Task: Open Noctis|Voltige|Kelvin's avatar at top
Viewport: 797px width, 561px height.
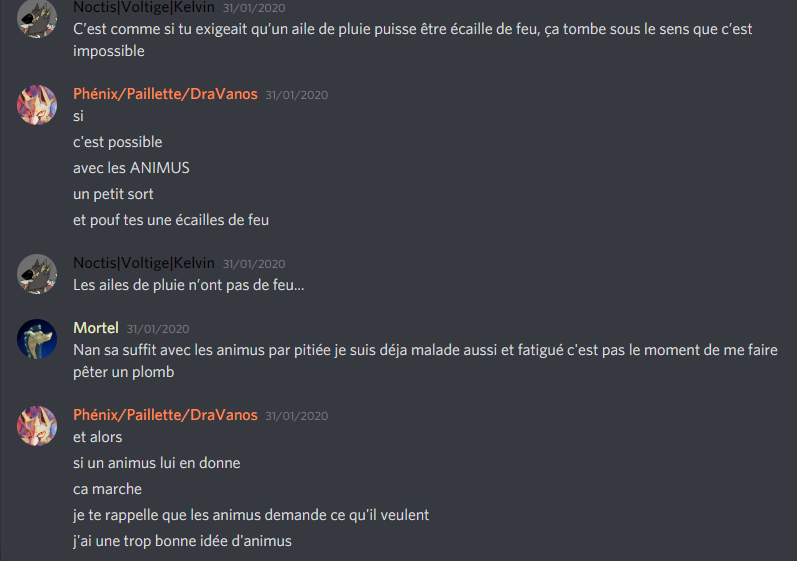Action: [37, 18]
